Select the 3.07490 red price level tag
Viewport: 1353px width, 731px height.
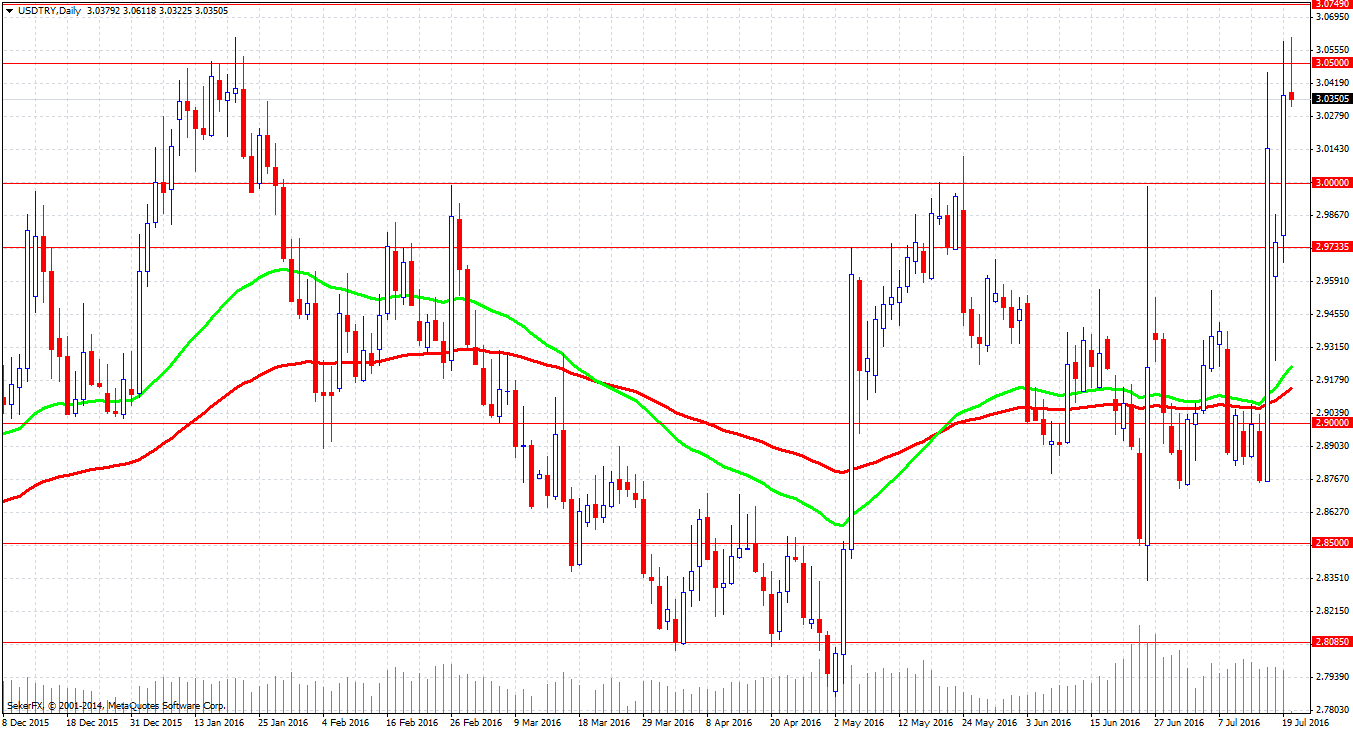point(1333,4)
